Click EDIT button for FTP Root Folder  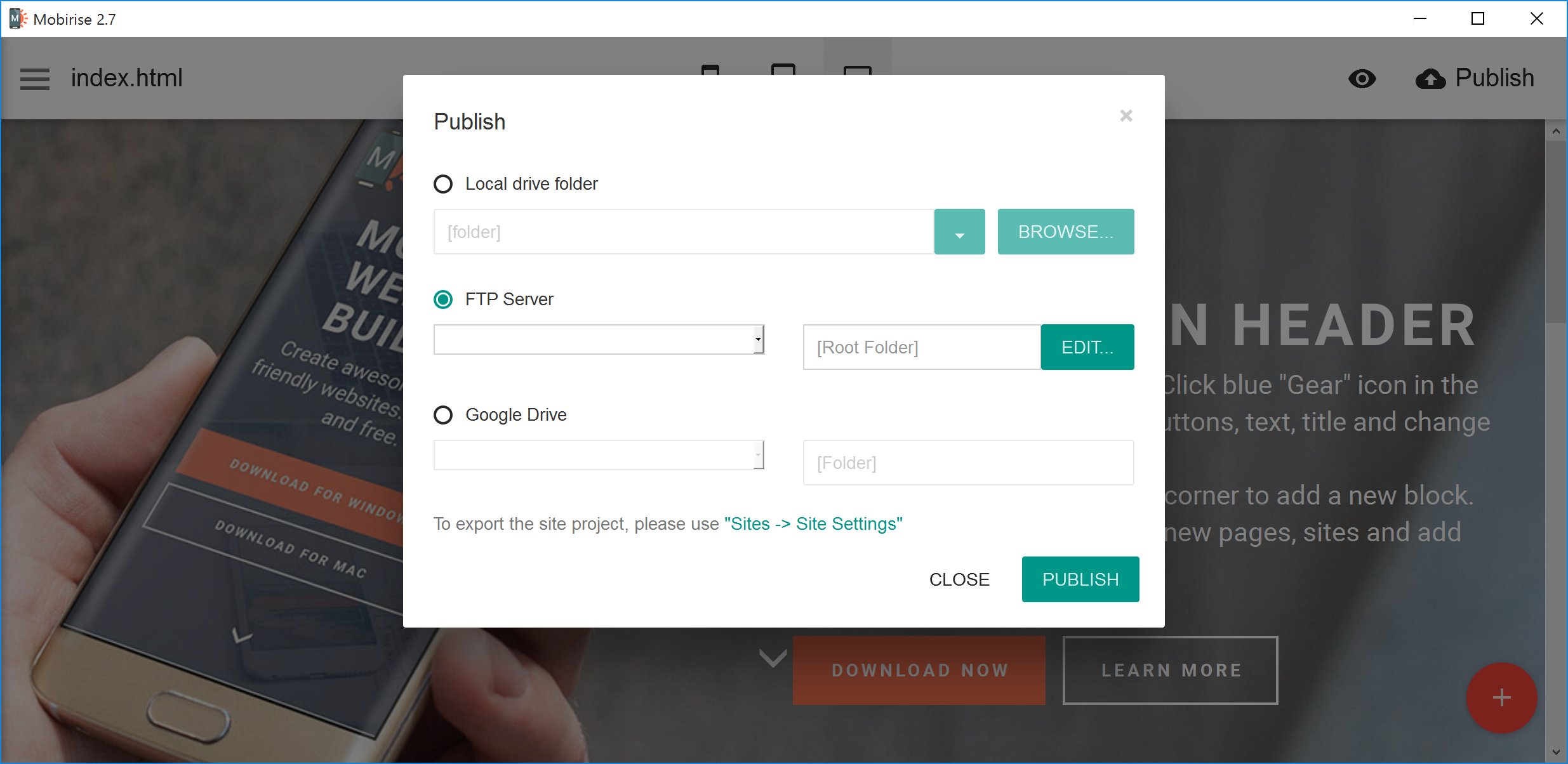click(1086, 346)
